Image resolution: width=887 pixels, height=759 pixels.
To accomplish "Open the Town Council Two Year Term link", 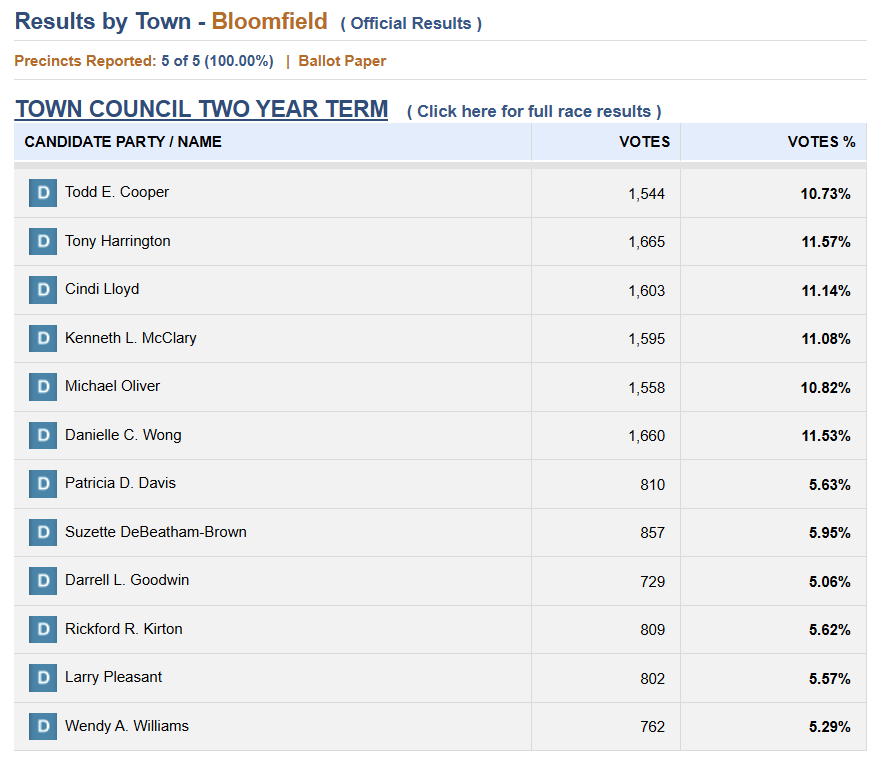I will pyautogui.click(x=201, y=109).
